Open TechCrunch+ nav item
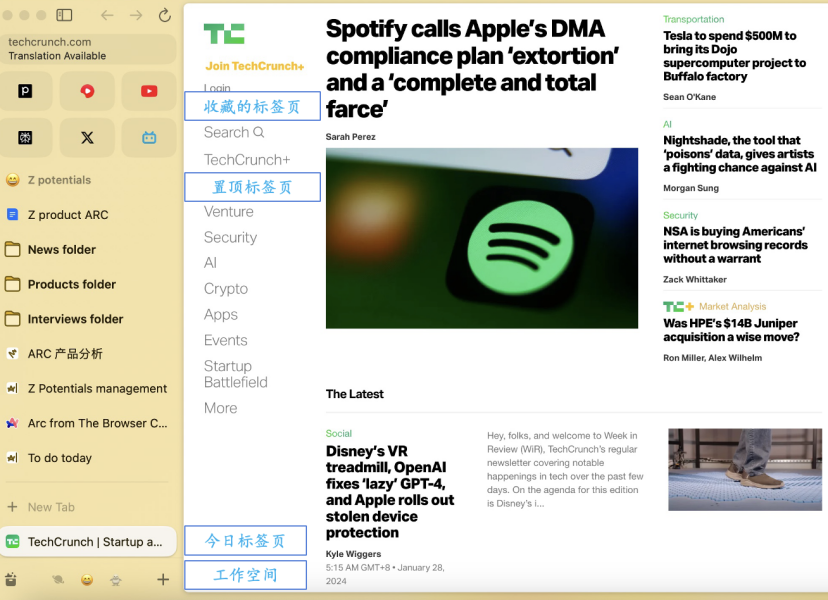This screenshot has height=600, width=828. tap(247, 160)
